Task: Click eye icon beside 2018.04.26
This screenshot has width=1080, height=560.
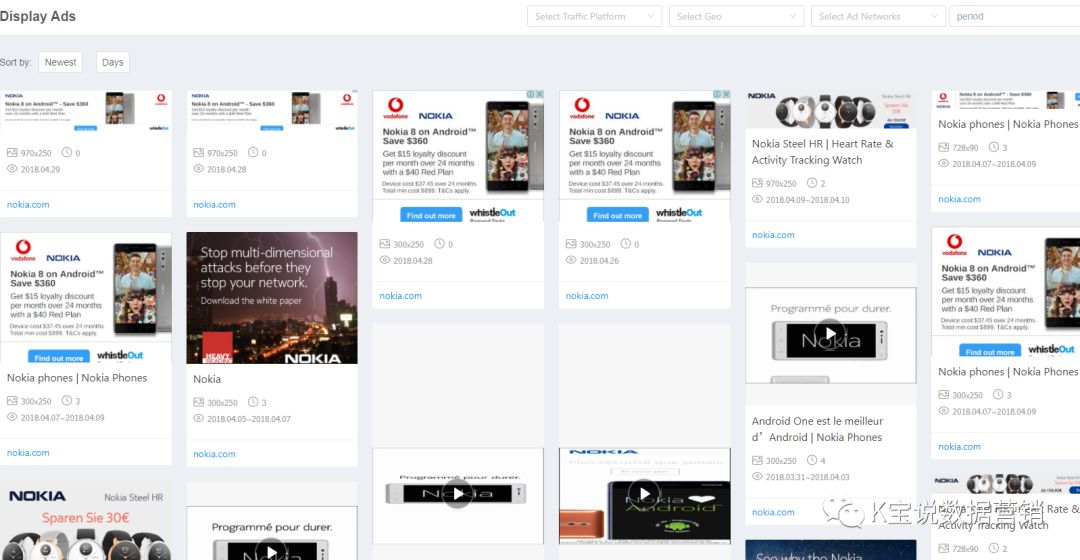Action: [x=570, y=260]
